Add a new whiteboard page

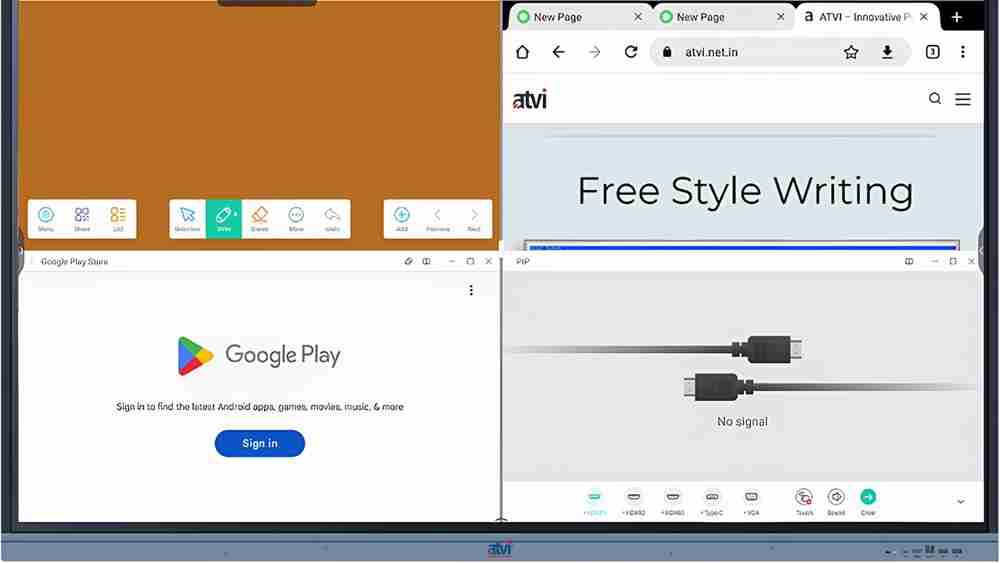[x=402, y=219]
